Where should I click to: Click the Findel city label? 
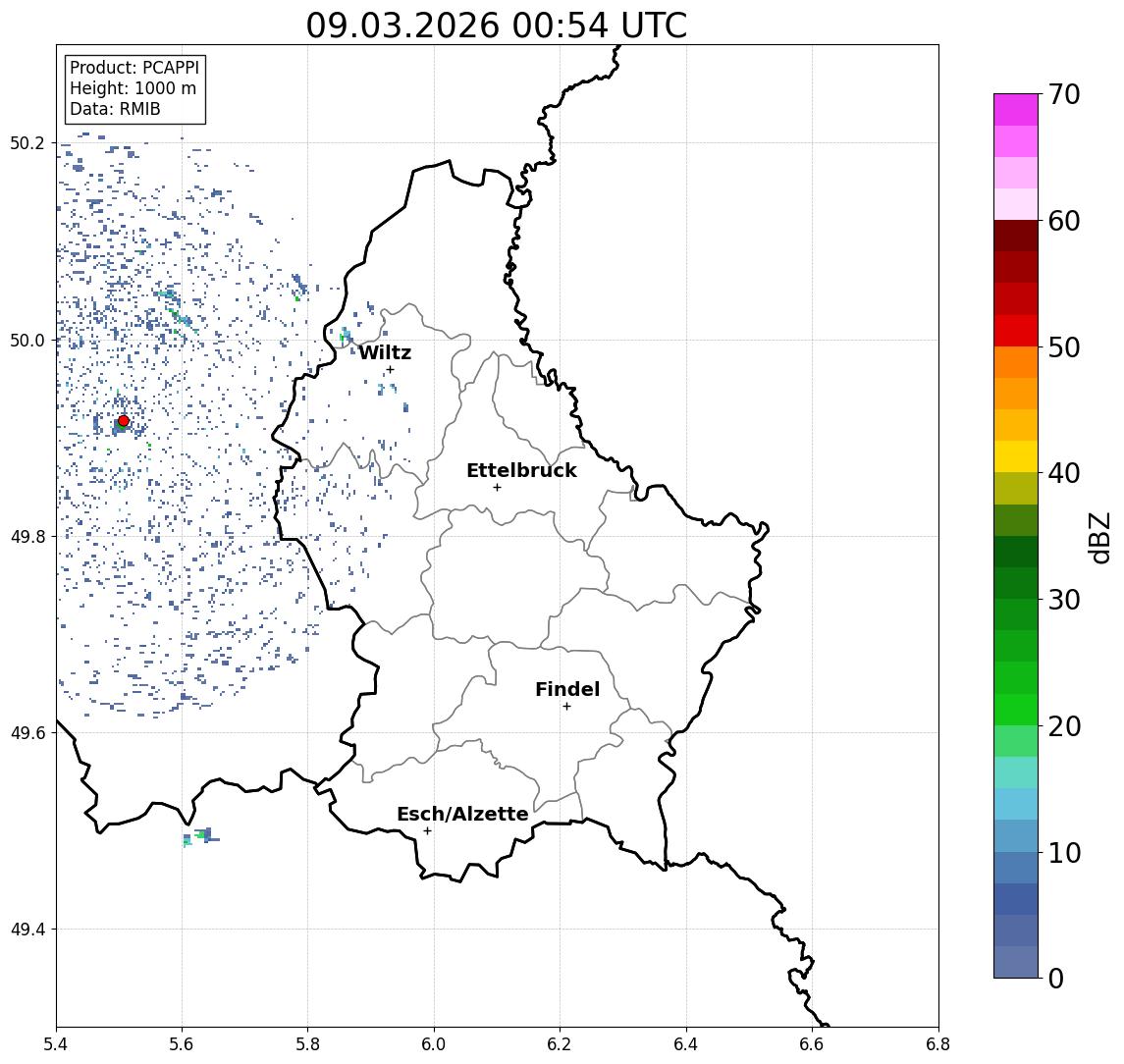567,689
